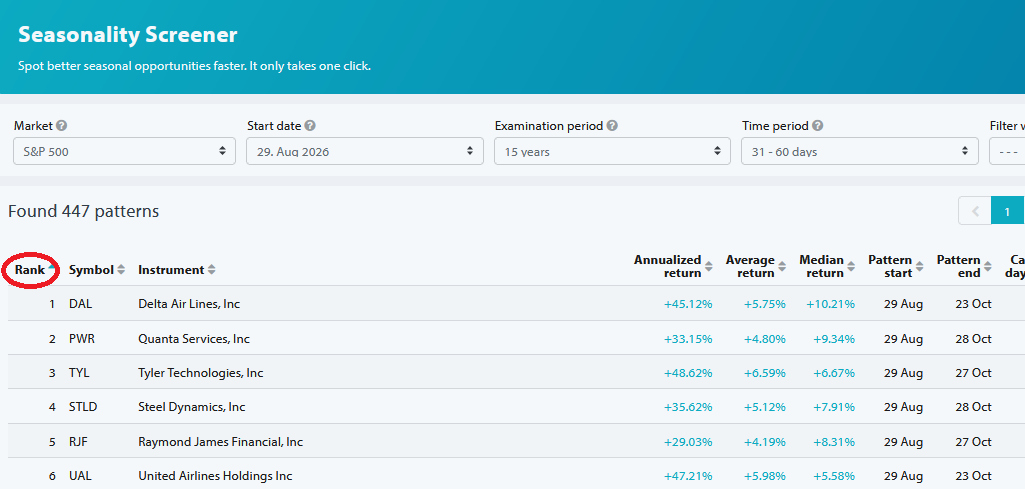The image size is (1025, 489).
Task: Click the TYL symbol cell
Action: pos(78,373)
